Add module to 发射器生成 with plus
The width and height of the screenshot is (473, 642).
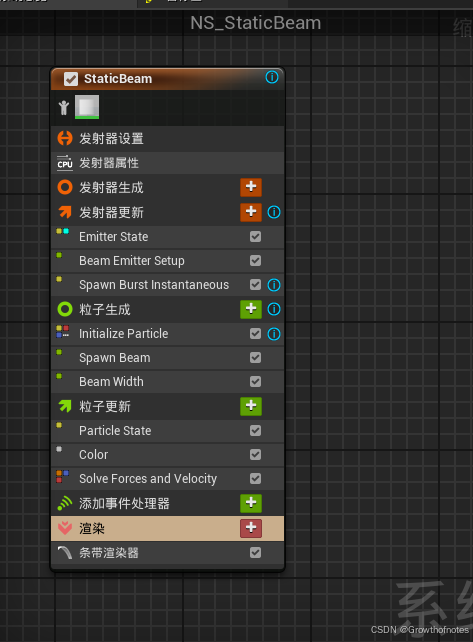click(x=251, y=187)
